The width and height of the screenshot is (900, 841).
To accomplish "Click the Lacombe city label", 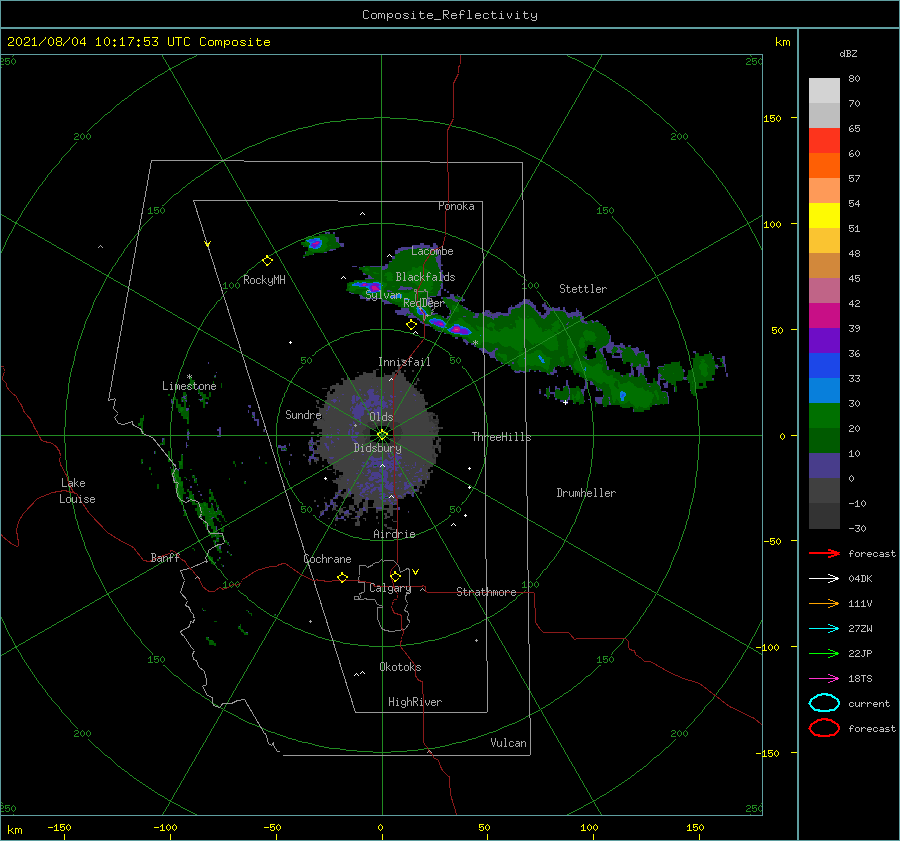I will tap(432, 251).
